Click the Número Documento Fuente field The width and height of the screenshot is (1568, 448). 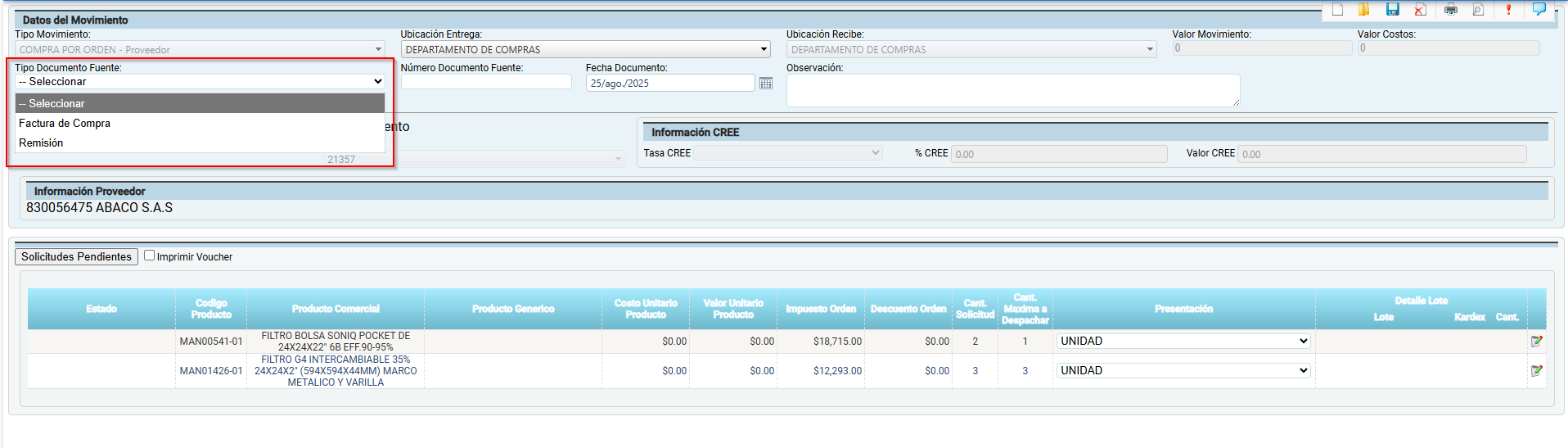[486, 82]
